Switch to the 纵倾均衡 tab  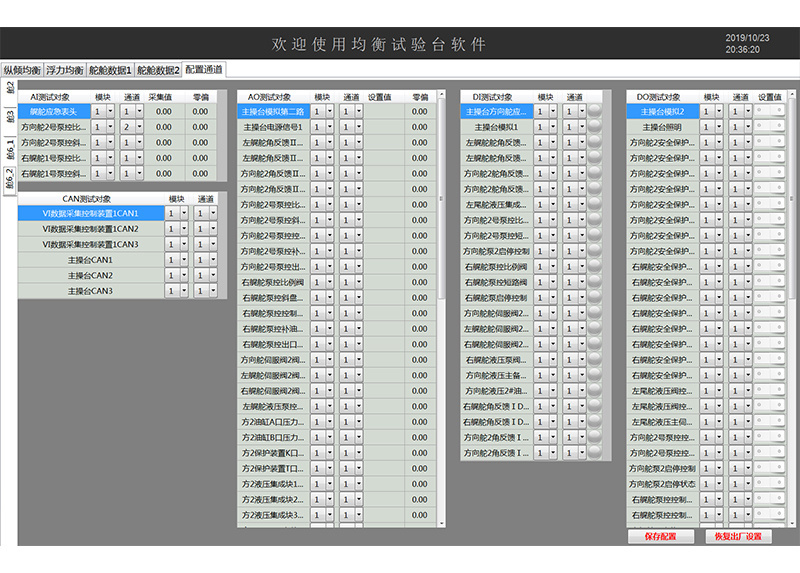[x=22, y=71]
